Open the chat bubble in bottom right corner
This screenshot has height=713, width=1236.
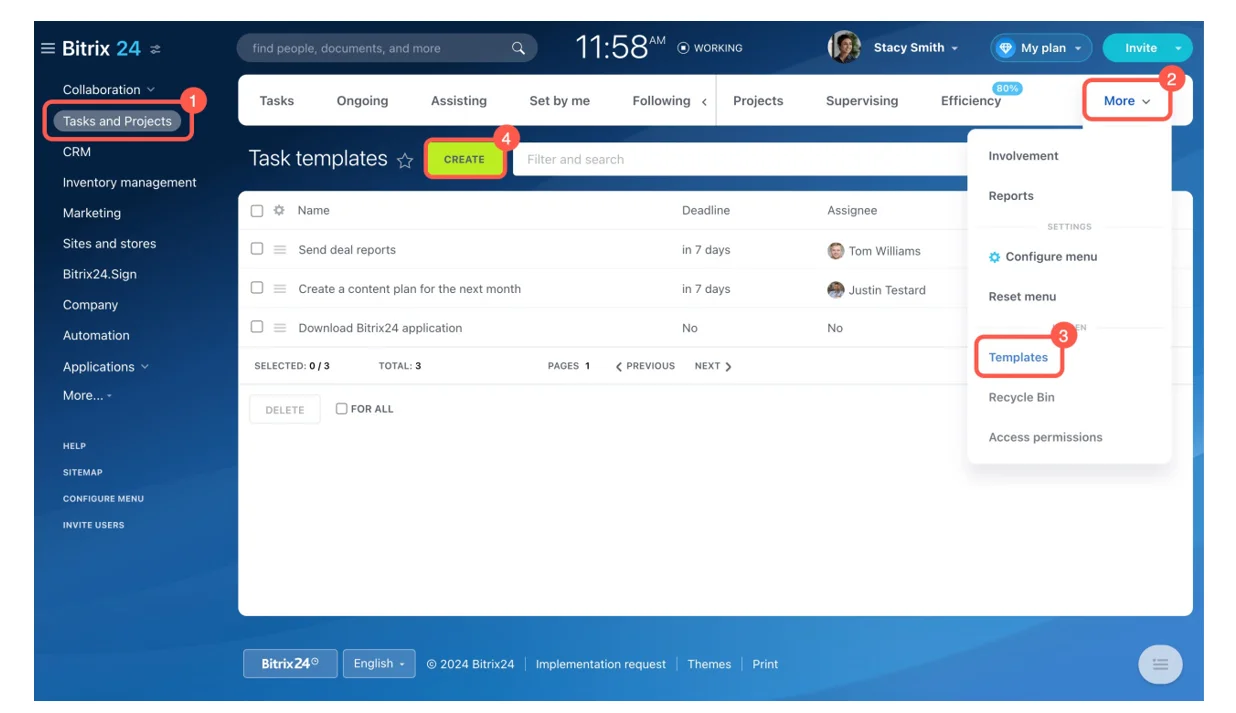(1160, 663)
